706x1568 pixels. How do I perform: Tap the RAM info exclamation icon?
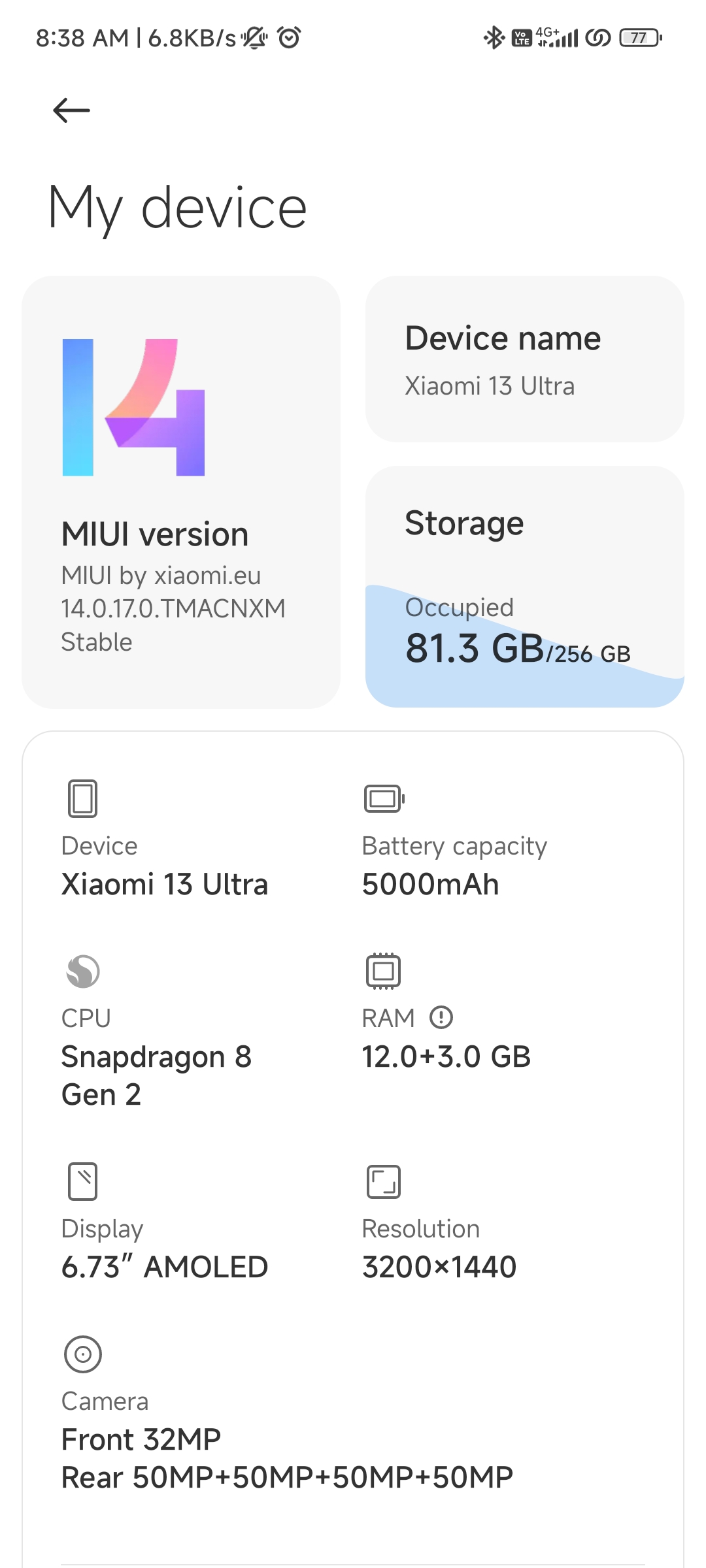pos(441,1017)
